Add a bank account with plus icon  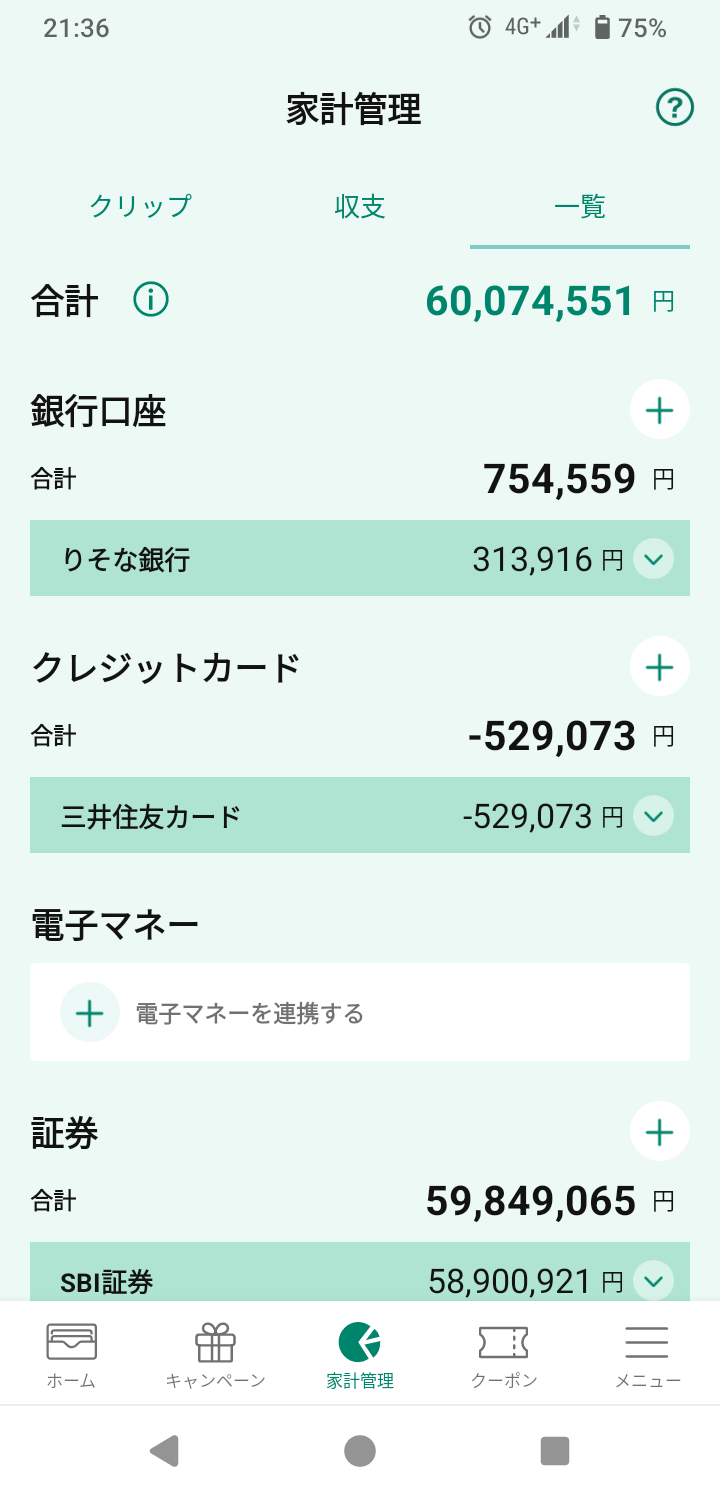660,410
